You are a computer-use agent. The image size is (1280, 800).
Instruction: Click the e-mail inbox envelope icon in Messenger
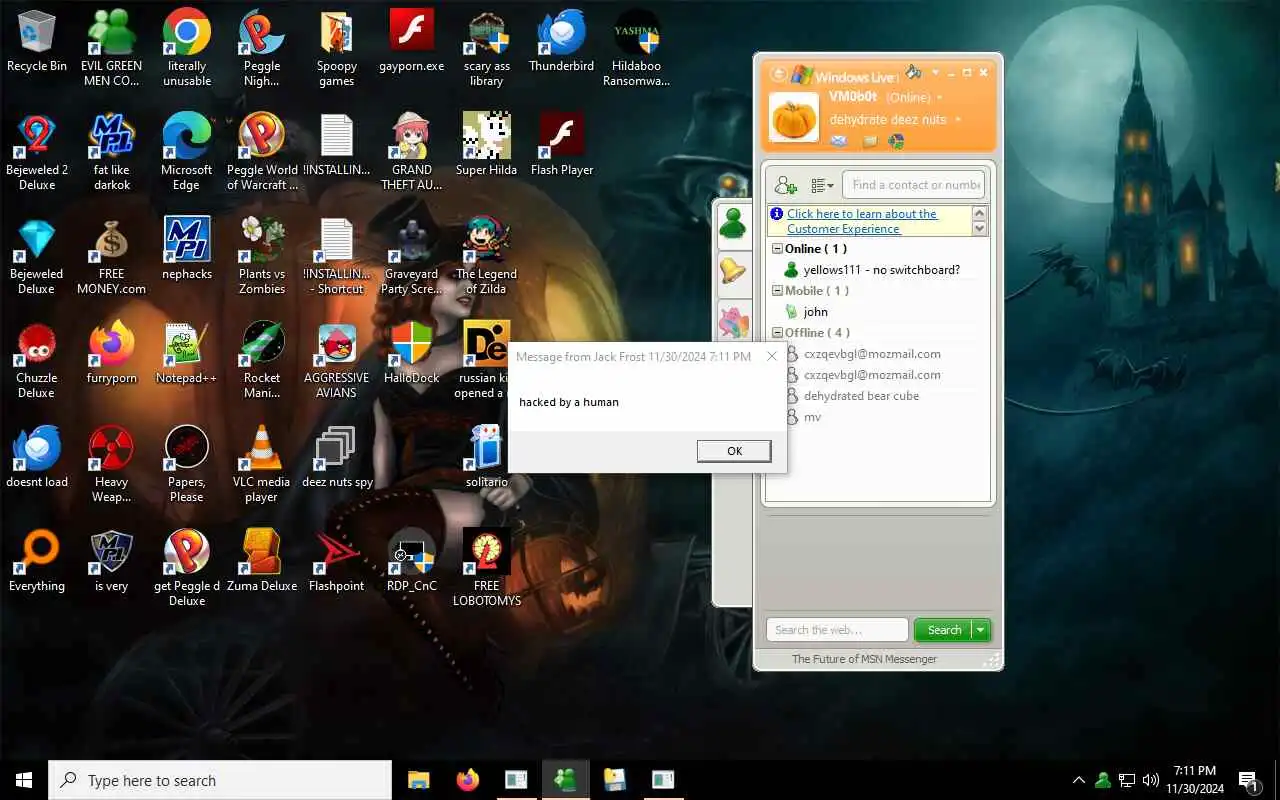839,141
